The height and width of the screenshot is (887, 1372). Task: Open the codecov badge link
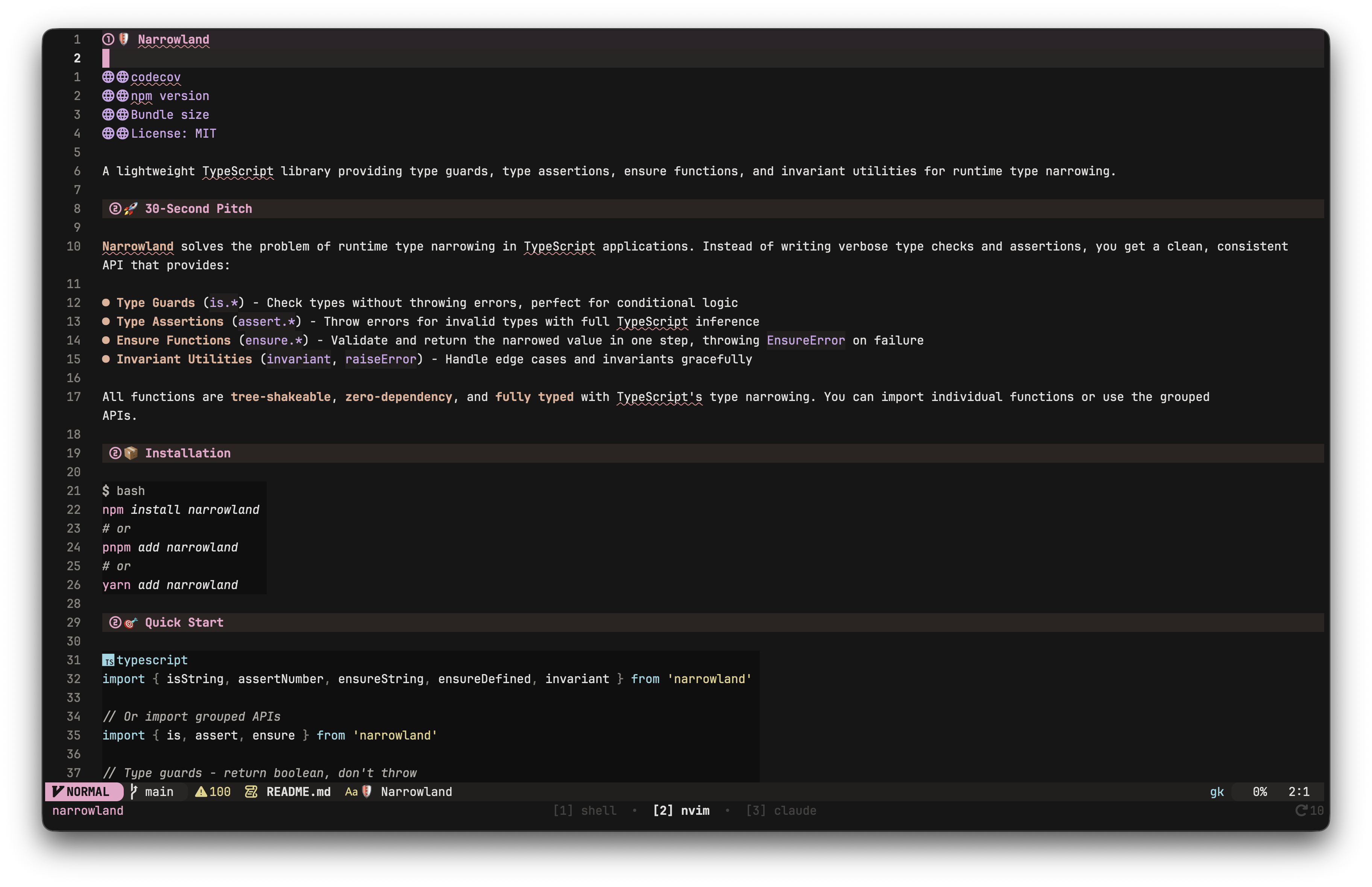(x=155, y=77)
